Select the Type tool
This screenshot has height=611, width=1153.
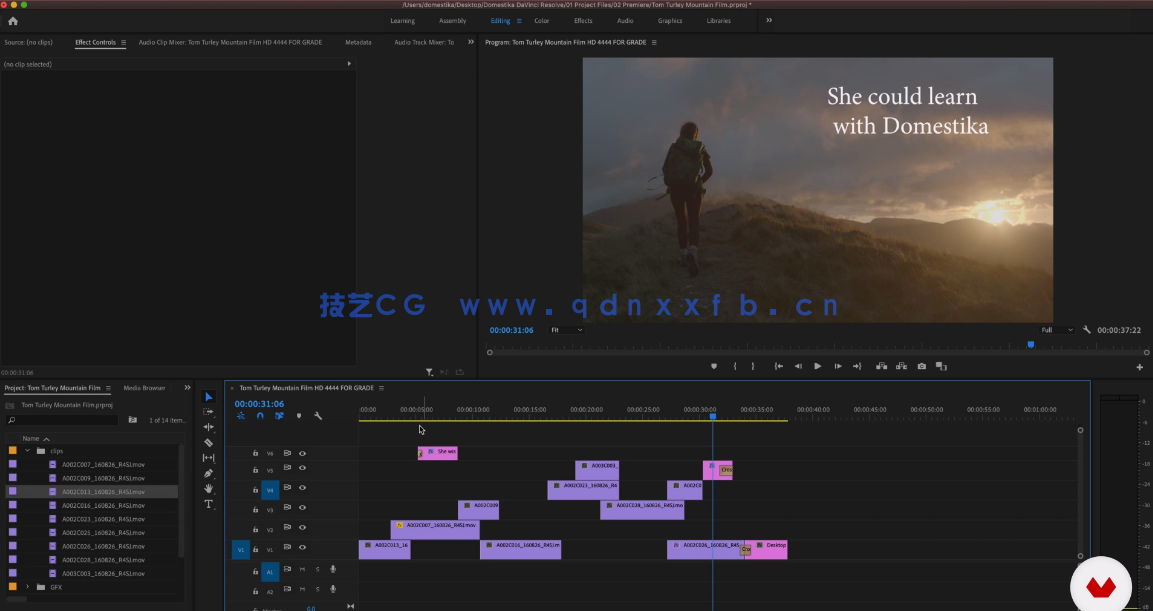tap(208, 505)
